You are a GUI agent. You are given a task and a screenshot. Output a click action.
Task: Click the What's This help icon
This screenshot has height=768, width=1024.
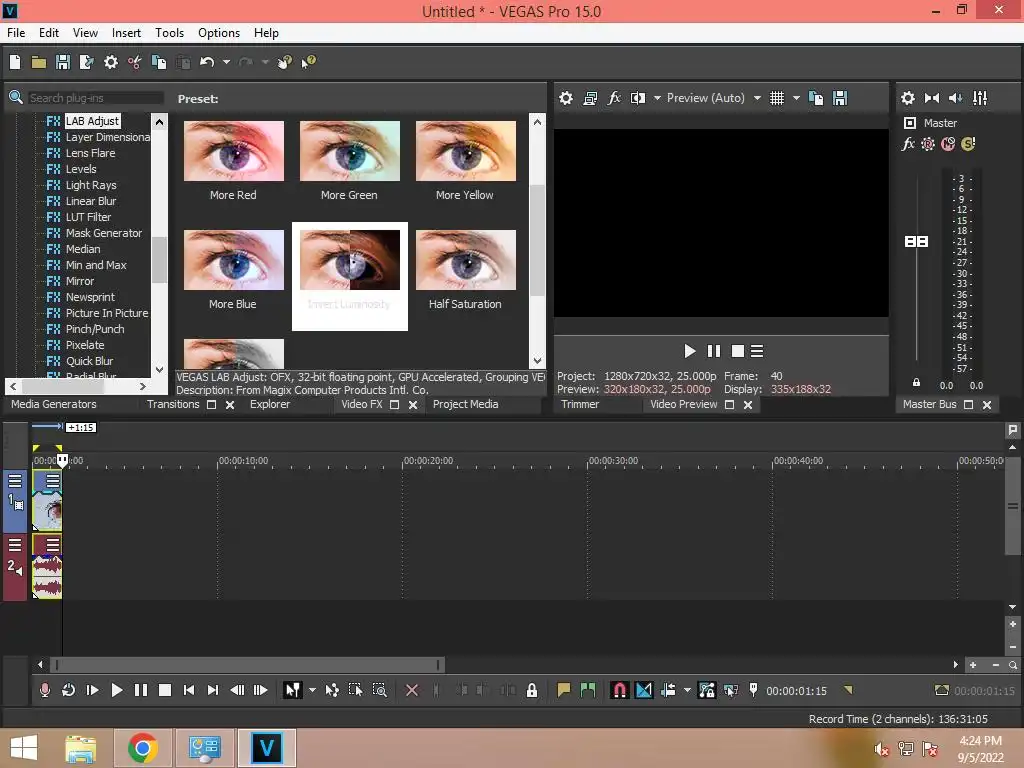[308, 62]
